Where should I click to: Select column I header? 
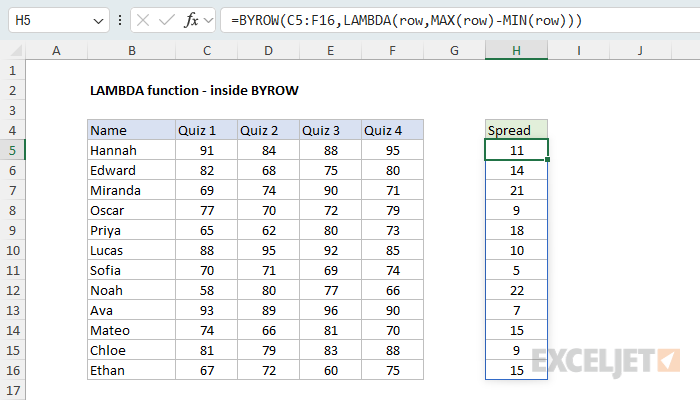point(579,50)
